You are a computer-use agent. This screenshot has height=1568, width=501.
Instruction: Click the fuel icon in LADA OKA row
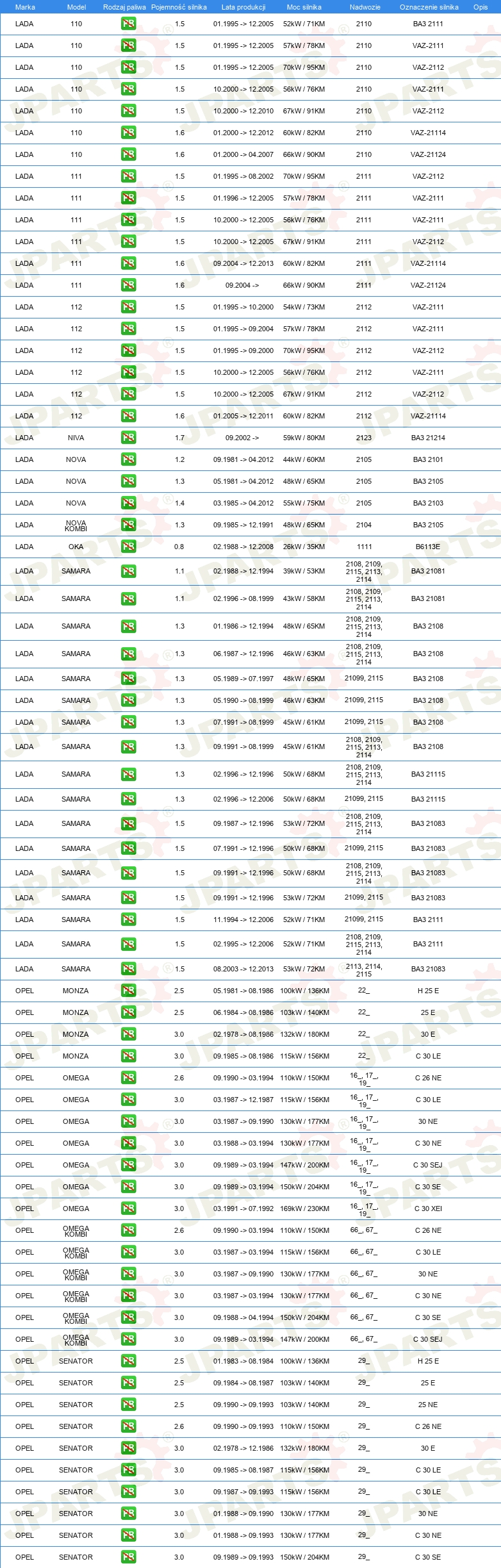click(128, 547)
